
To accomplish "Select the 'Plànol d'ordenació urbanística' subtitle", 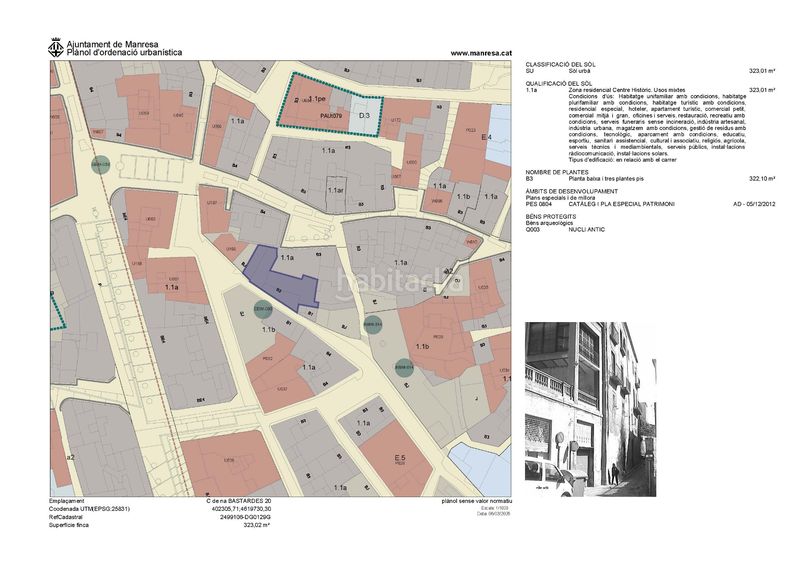I will (124, 52).
